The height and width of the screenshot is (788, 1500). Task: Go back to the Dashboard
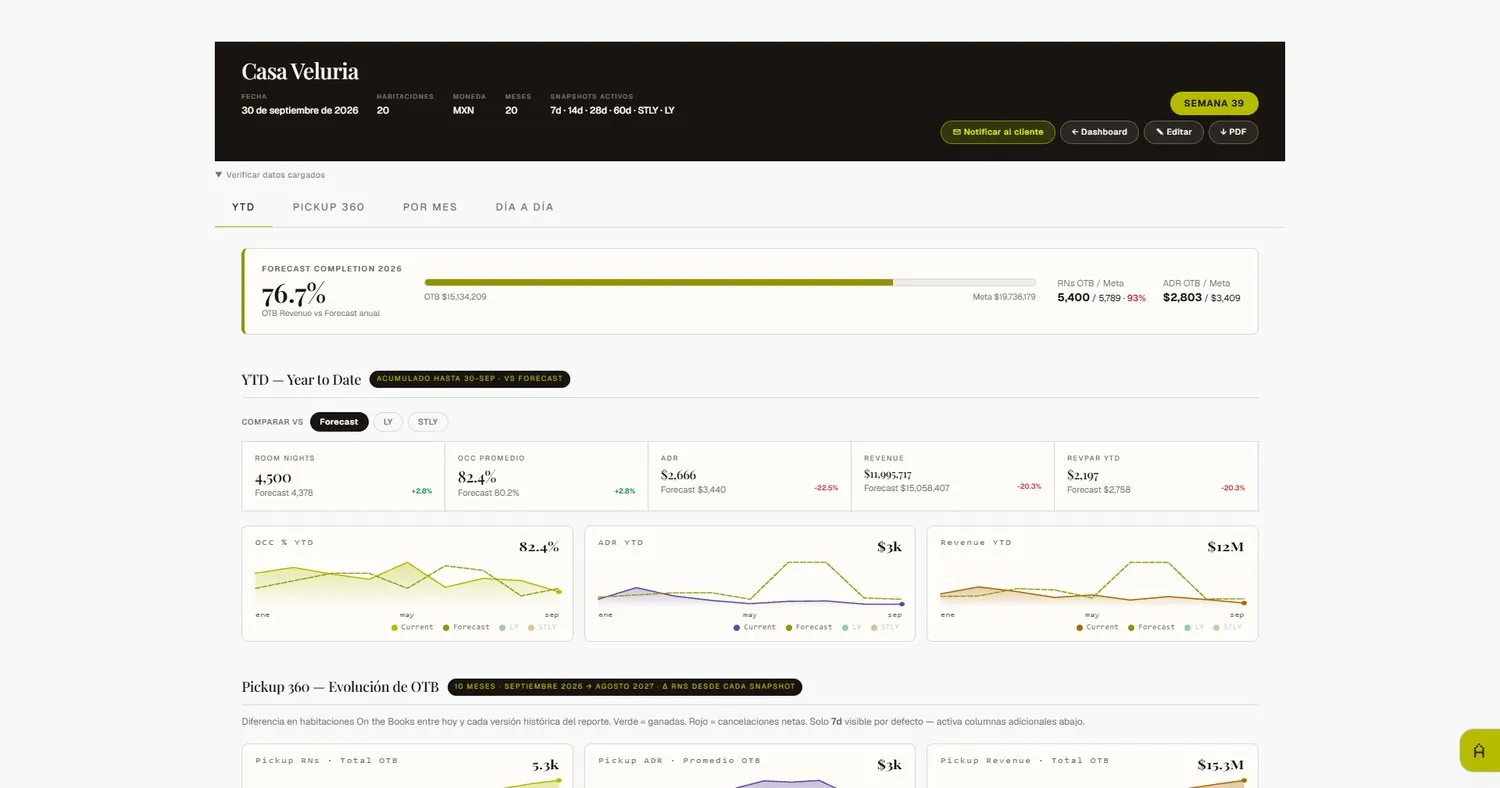[1099, 132]
